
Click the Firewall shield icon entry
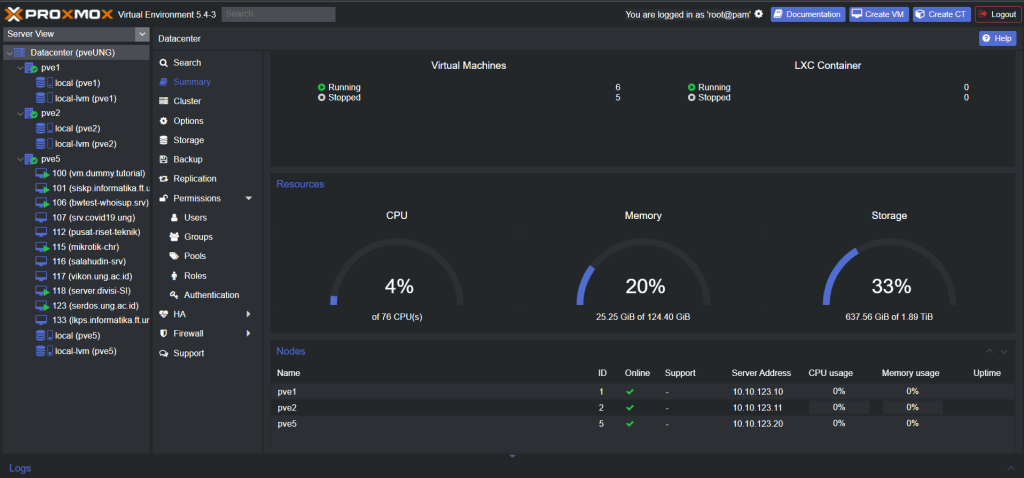[163, 334]
